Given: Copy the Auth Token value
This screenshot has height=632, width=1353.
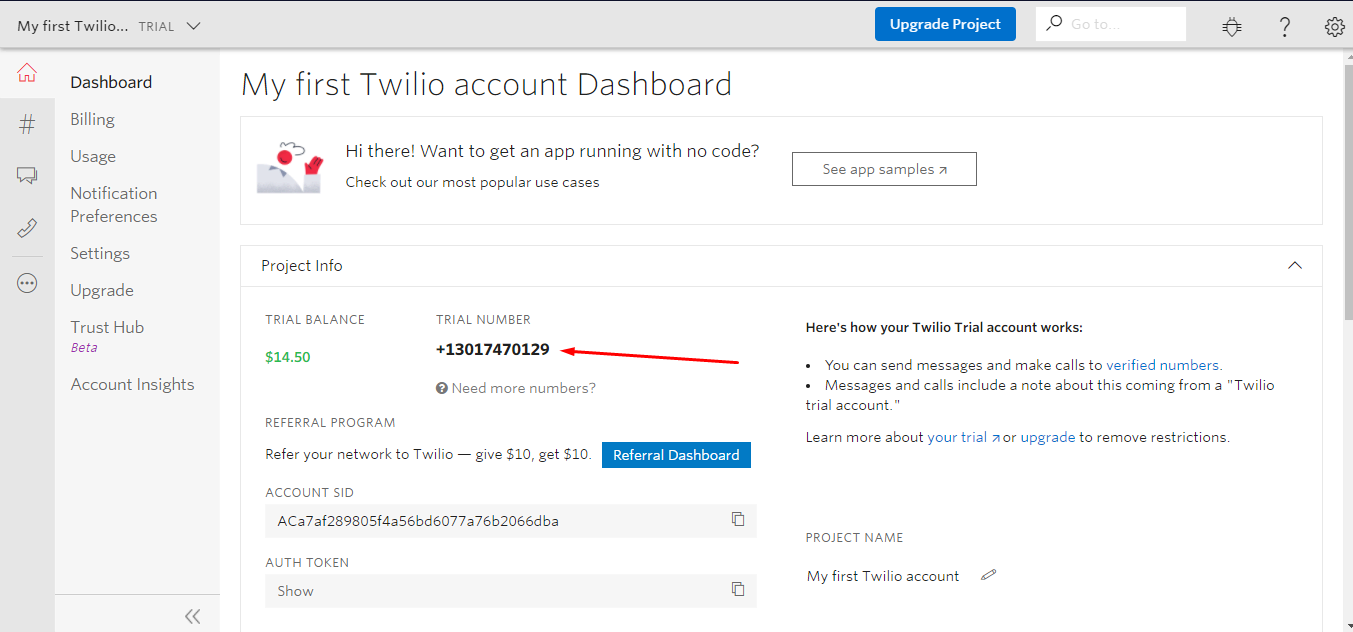Looking at the screenshot, I should point(738,589).
